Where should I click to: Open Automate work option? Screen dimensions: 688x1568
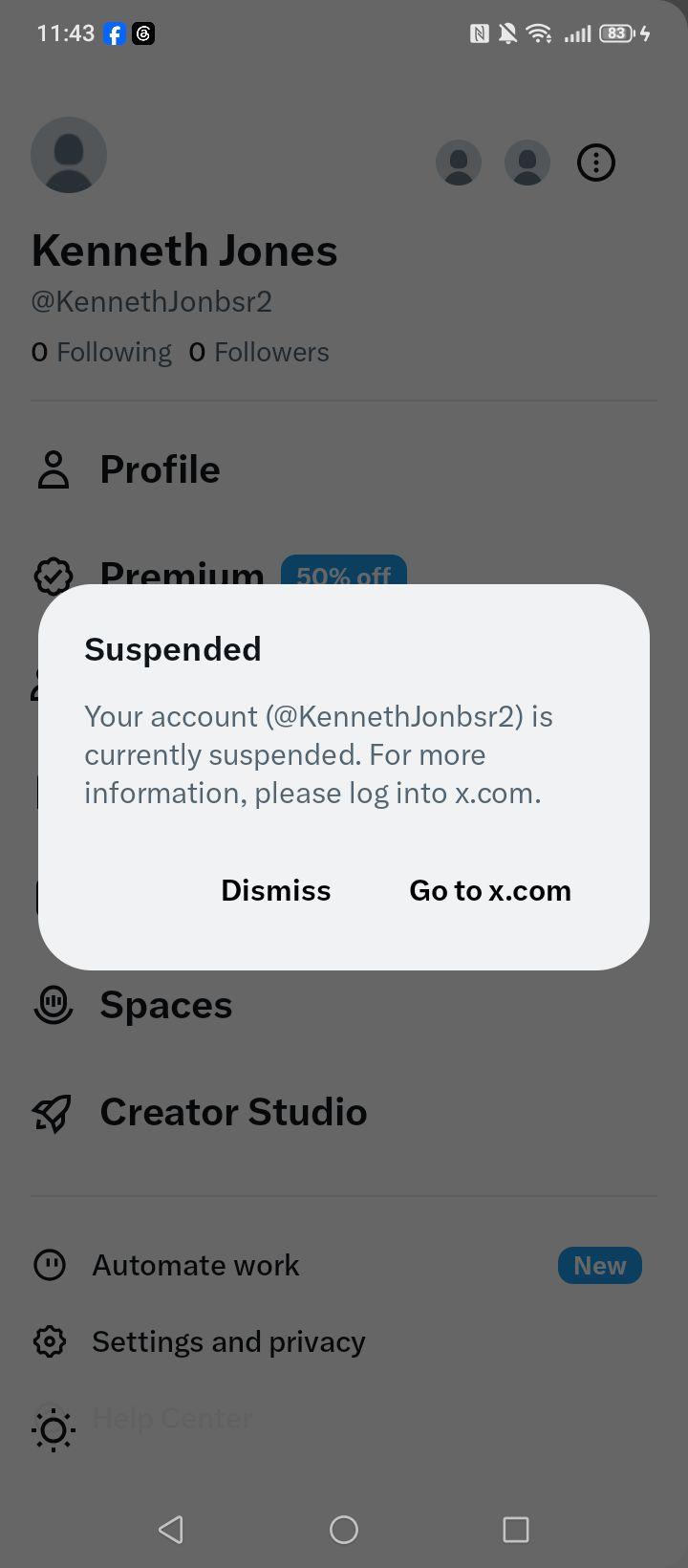point(344,1265)
